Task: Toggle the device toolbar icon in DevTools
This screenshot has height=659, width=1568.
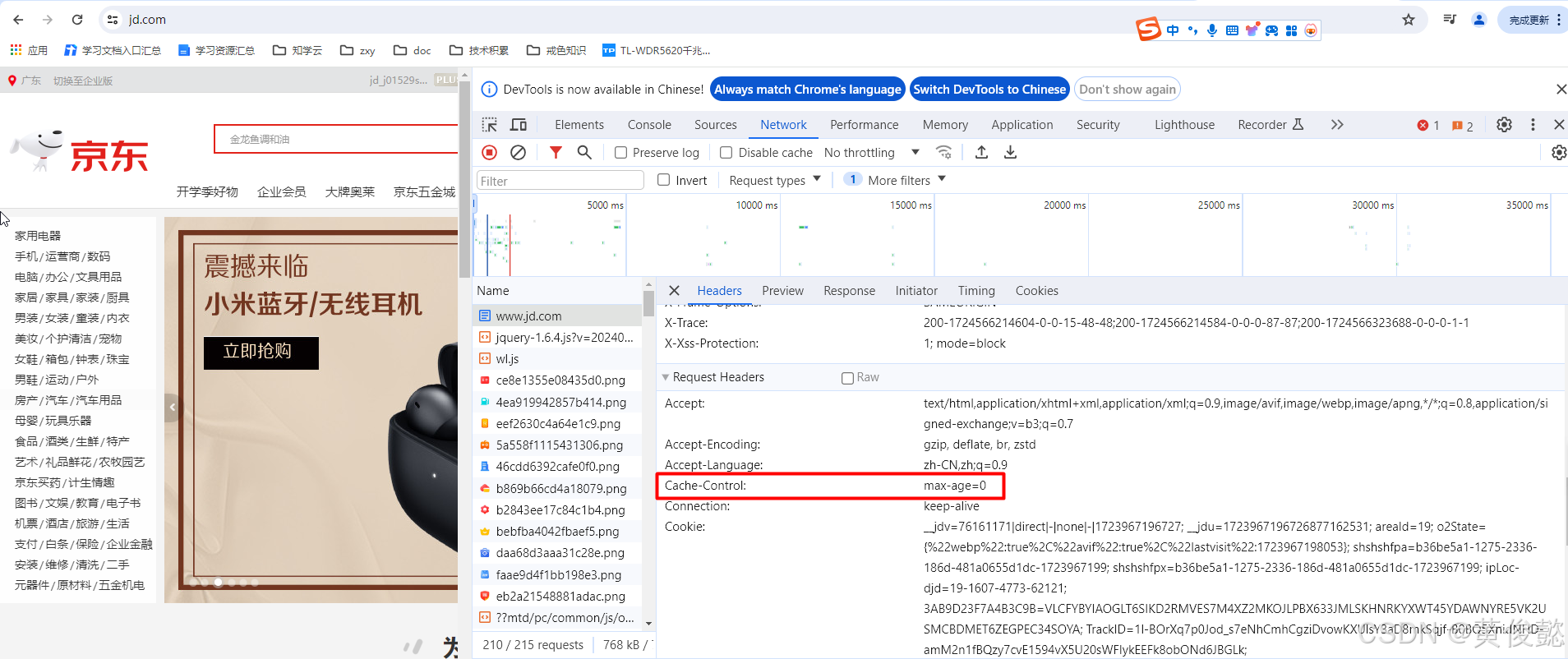Action: (519, 125)
